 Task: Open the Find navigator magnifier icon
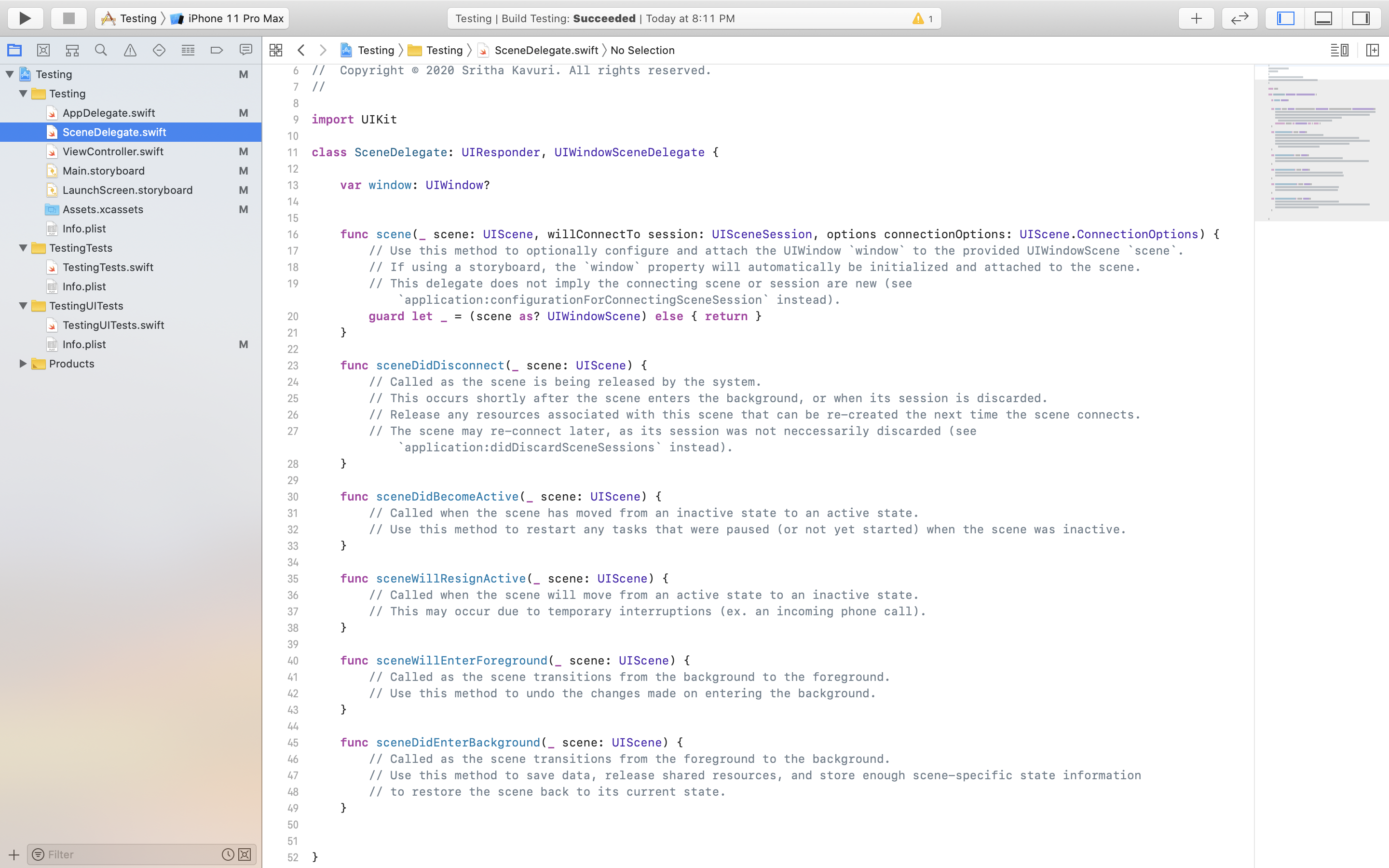pyautogui.click(x=101, y=51)
